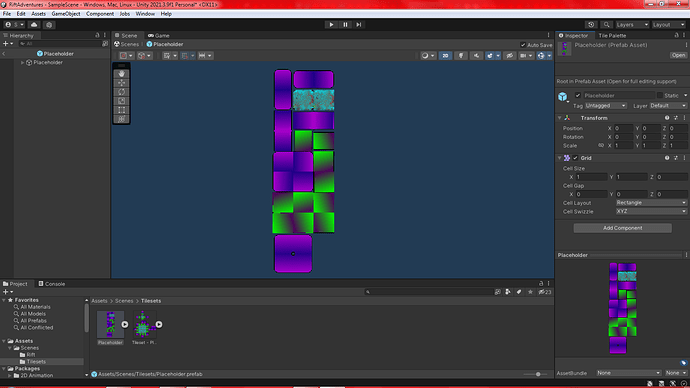Lock the Inspector panel

click(x=677, y=35)
